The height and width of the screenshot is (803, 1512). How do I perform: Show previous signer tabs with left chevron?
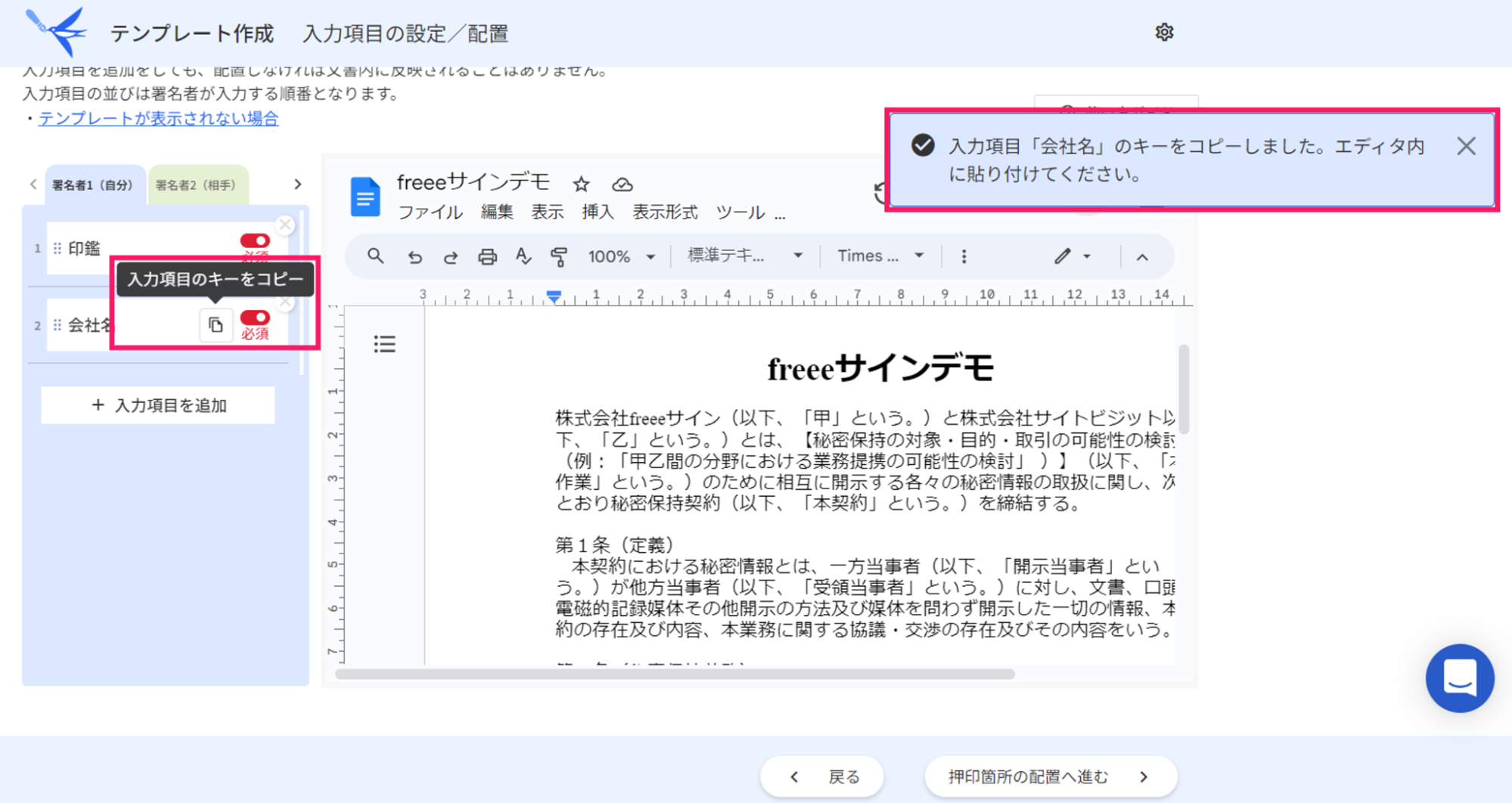[x=33, y=184]
